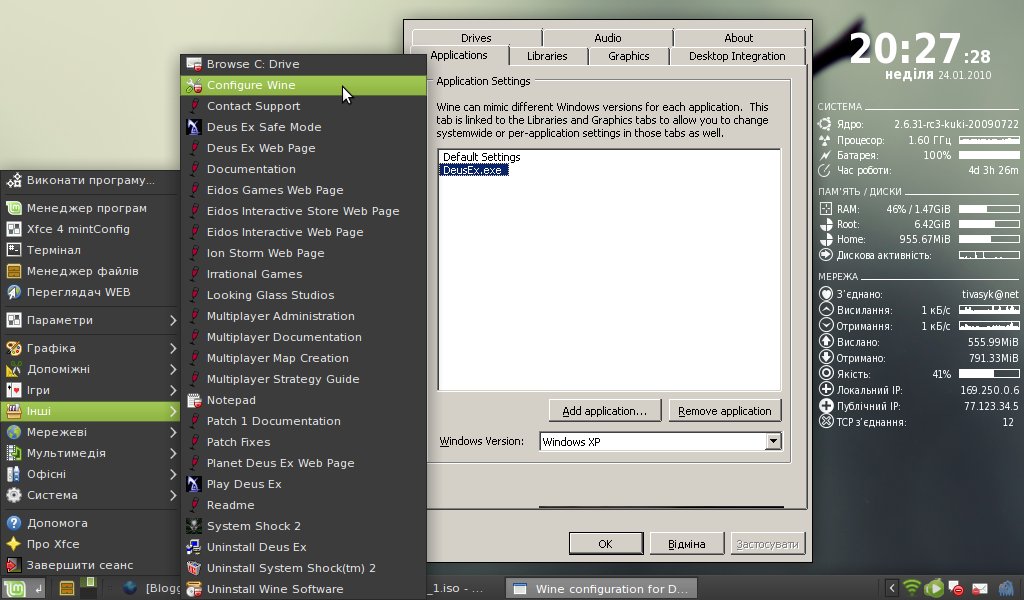Open Eidos Games Web Page entry
This screenshot has height=600, width=1024.
click(x=303, y=190)
